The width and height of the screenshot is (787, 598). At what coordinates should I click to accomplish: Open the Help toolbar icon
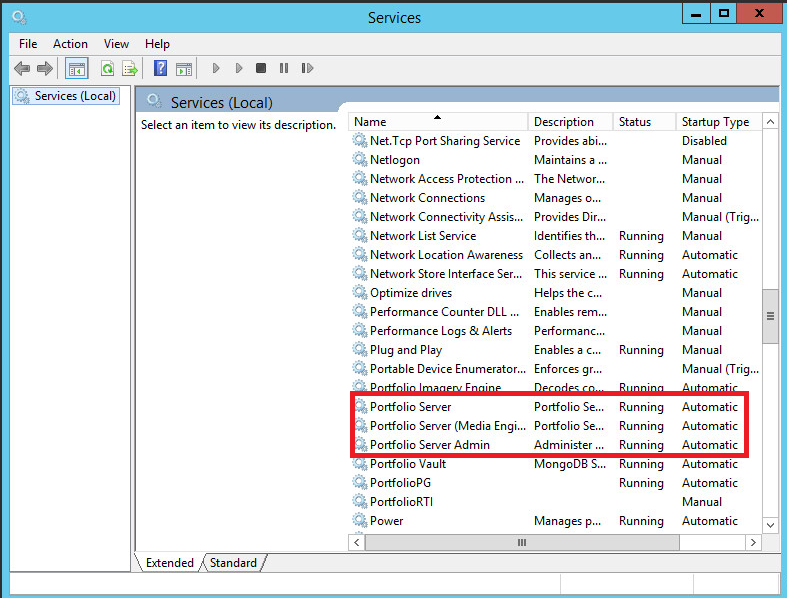pyautogui.click(x=160, y=68)
